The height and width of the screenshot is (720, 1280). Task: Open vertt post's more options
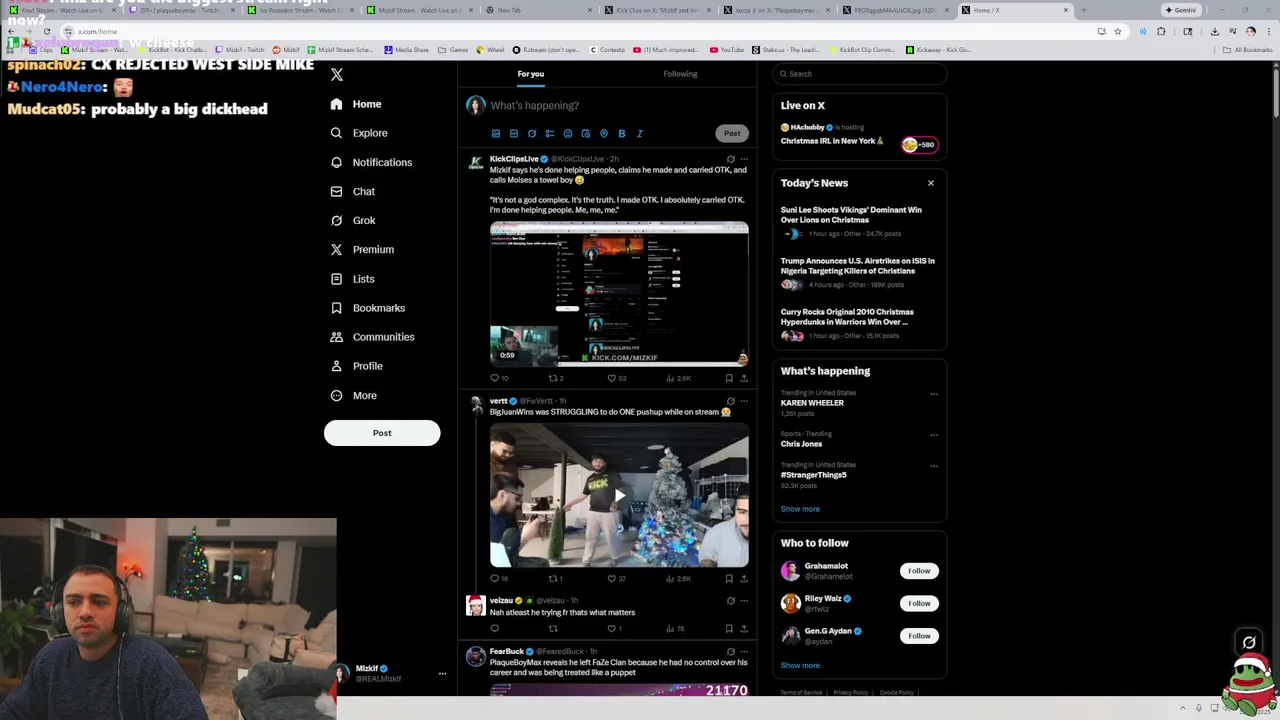[743, 401]
